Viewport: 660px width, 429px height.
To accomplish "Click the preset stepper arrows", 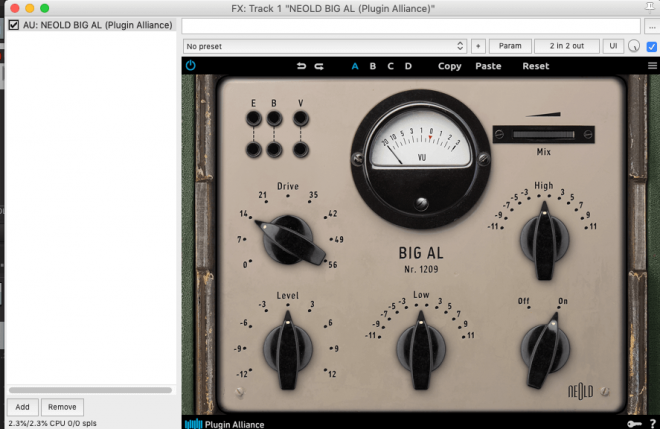I will (460, 46).
